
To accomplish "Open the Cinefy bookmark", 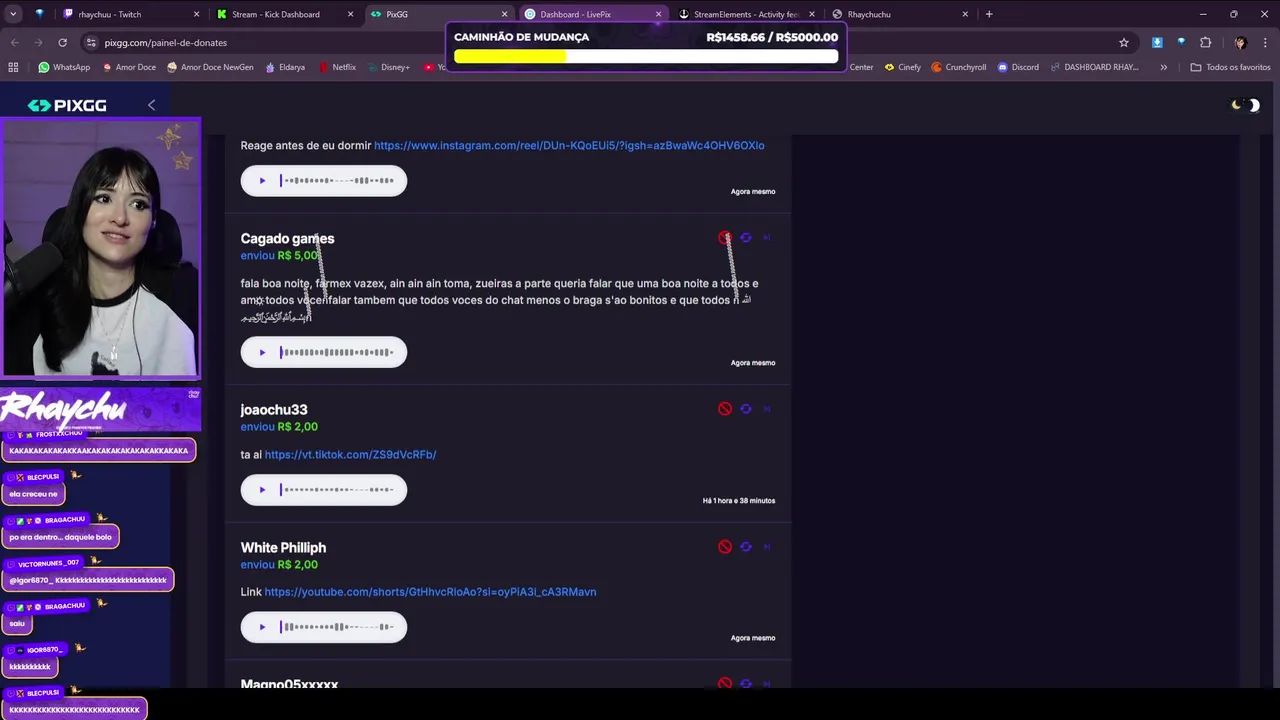I will pos(902,67).
